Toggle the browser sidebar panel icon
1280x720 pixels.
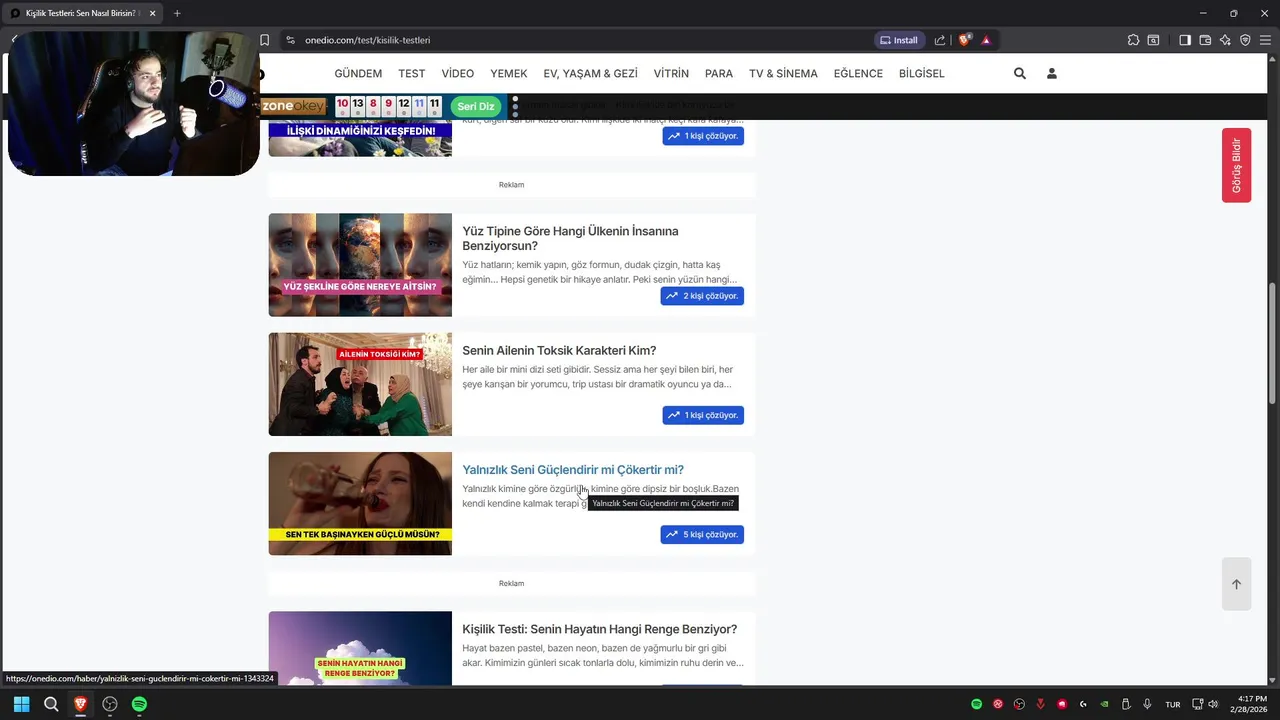[x=1185, y=40]
